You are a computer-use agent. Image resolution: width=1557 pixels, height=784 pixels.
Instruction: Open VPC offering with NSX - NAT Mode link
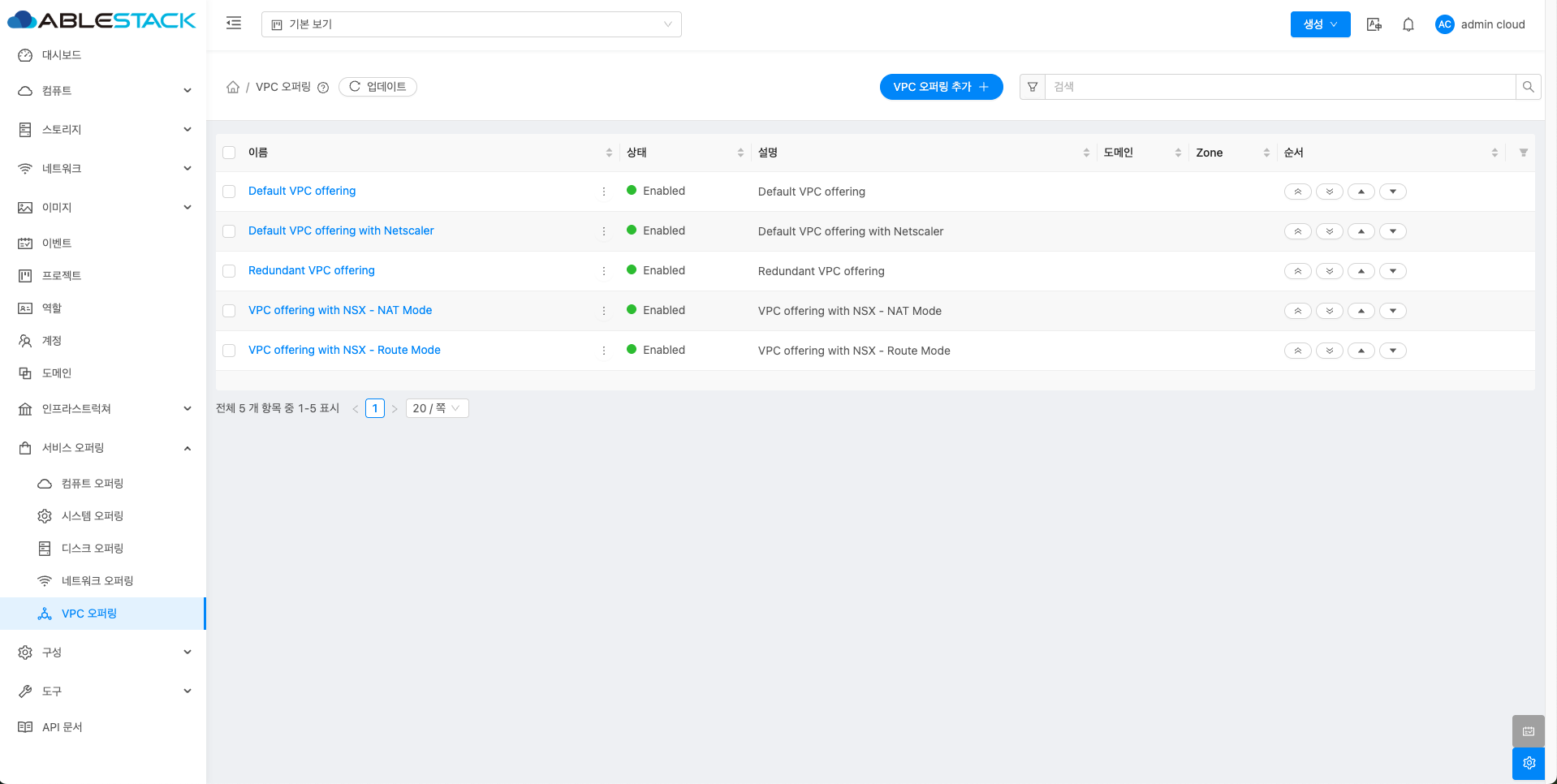tap(340, 310)
